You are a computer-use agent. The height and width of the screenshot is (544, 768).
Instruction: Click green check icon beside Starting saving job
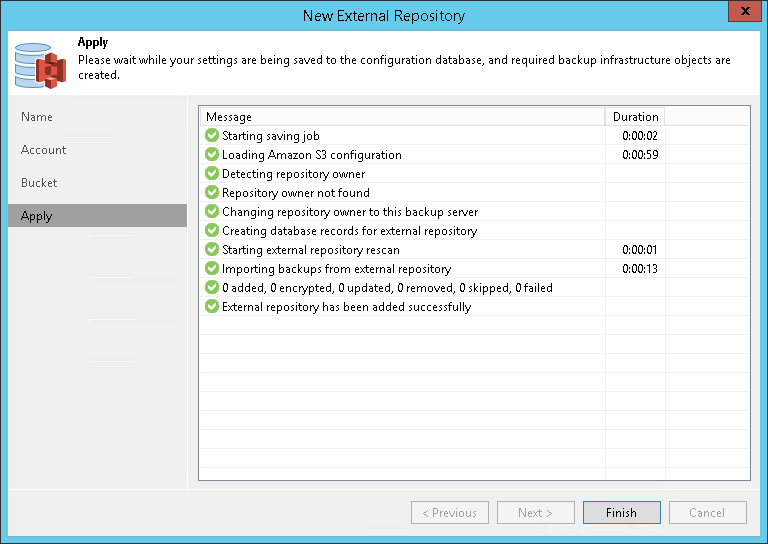[x=212, y=136]
